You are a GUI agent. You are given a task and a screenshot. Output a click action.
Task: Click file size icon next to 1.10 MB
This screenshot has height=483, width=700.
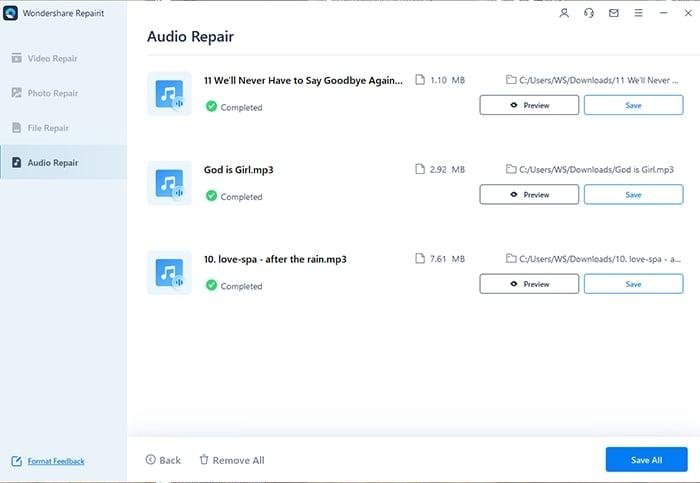pos(420,79)
